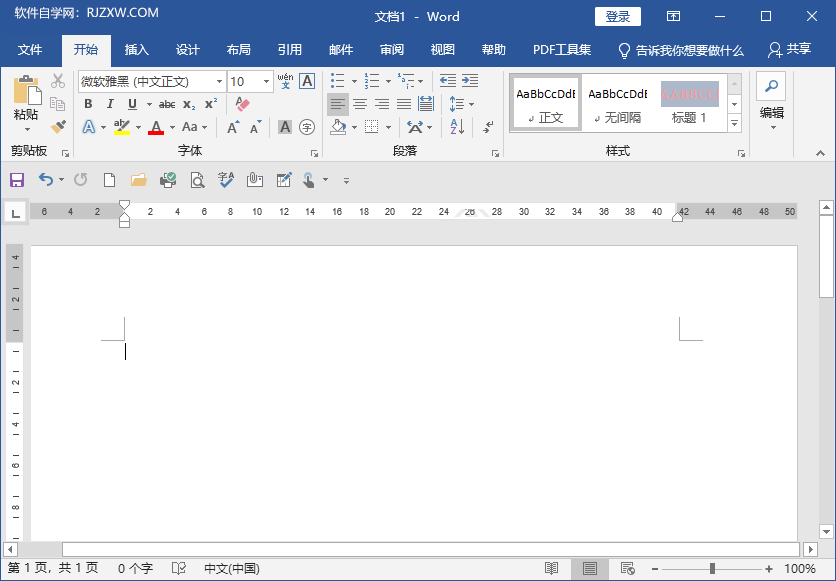Apply the 无间隔 style

pyautogui.click(x=617, y=103)
